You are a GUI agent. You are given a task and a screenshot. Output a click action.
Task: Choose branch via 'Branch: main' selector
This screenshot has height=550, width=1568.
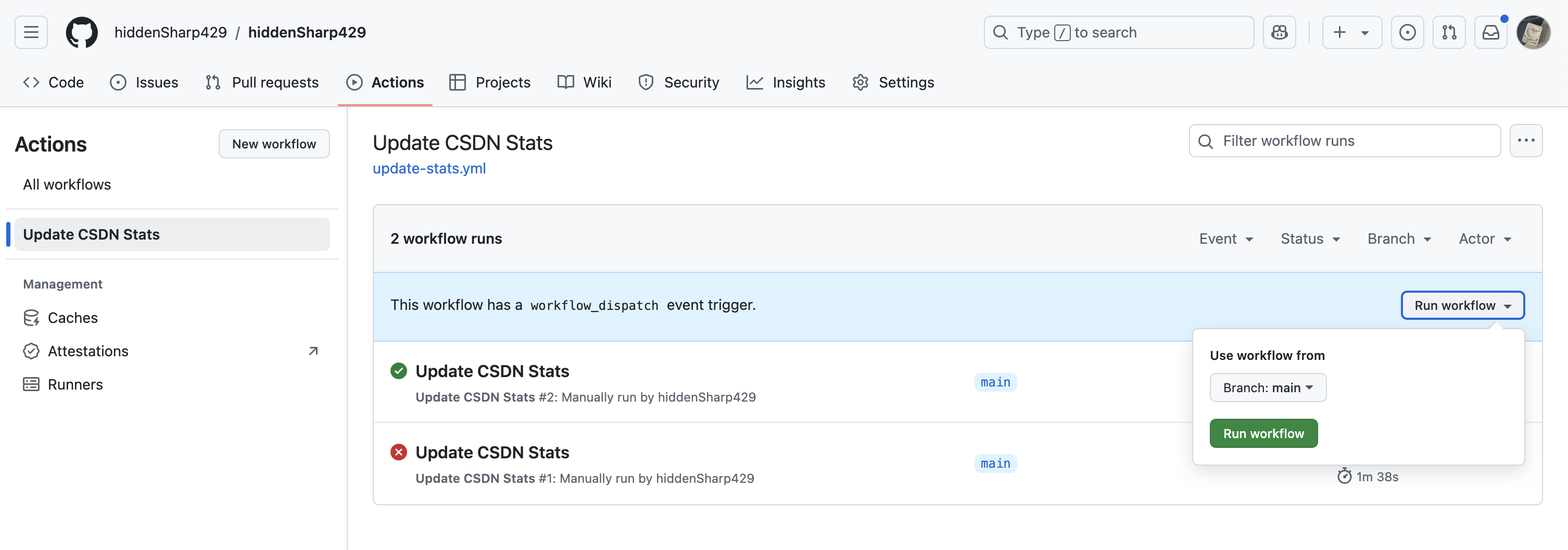1268,387
